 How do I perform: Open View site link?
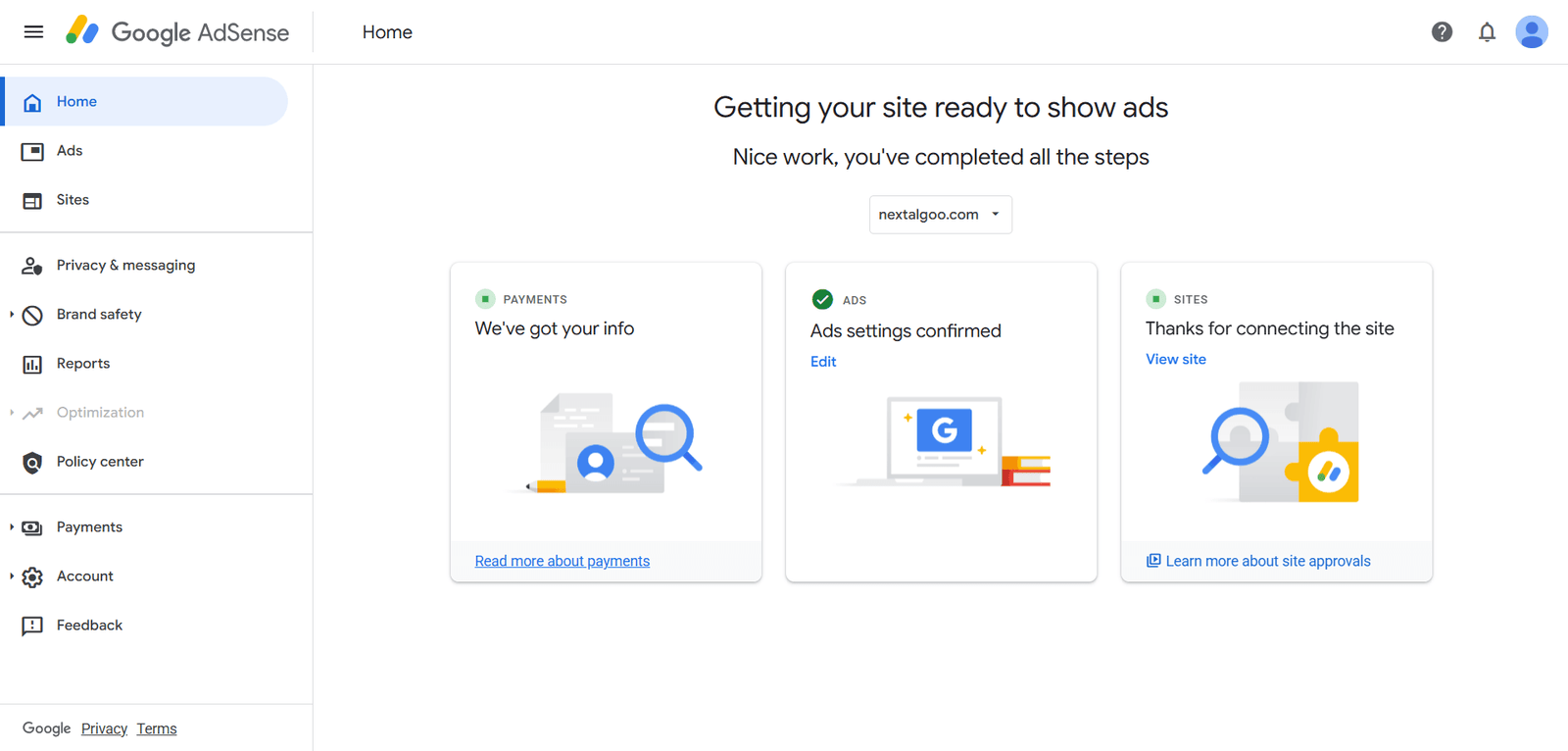1175,359
